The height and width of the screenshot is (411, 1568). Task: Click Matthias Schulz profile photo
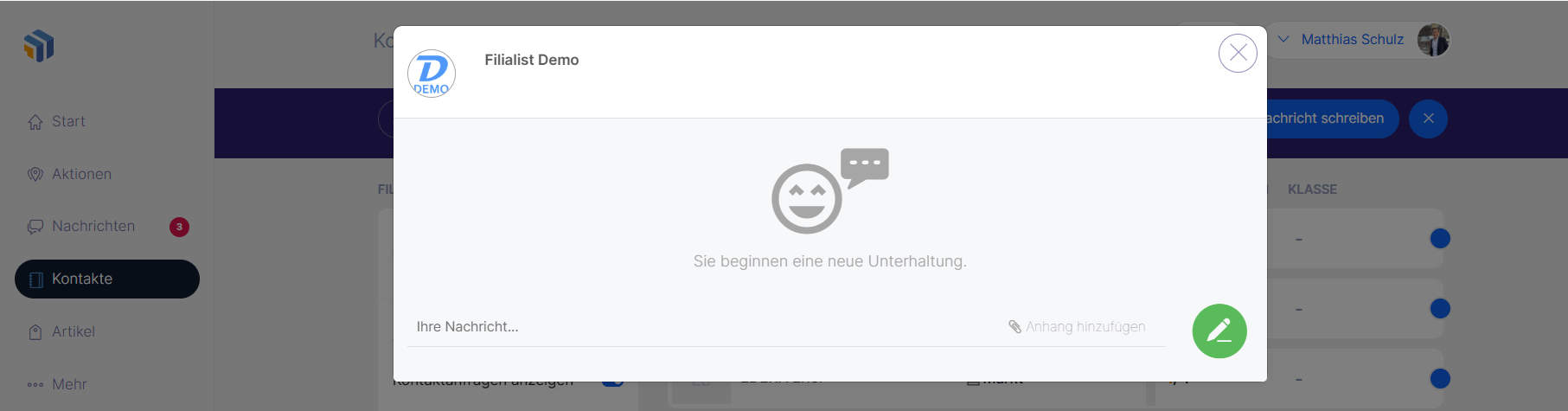[x=1433, y=40]
